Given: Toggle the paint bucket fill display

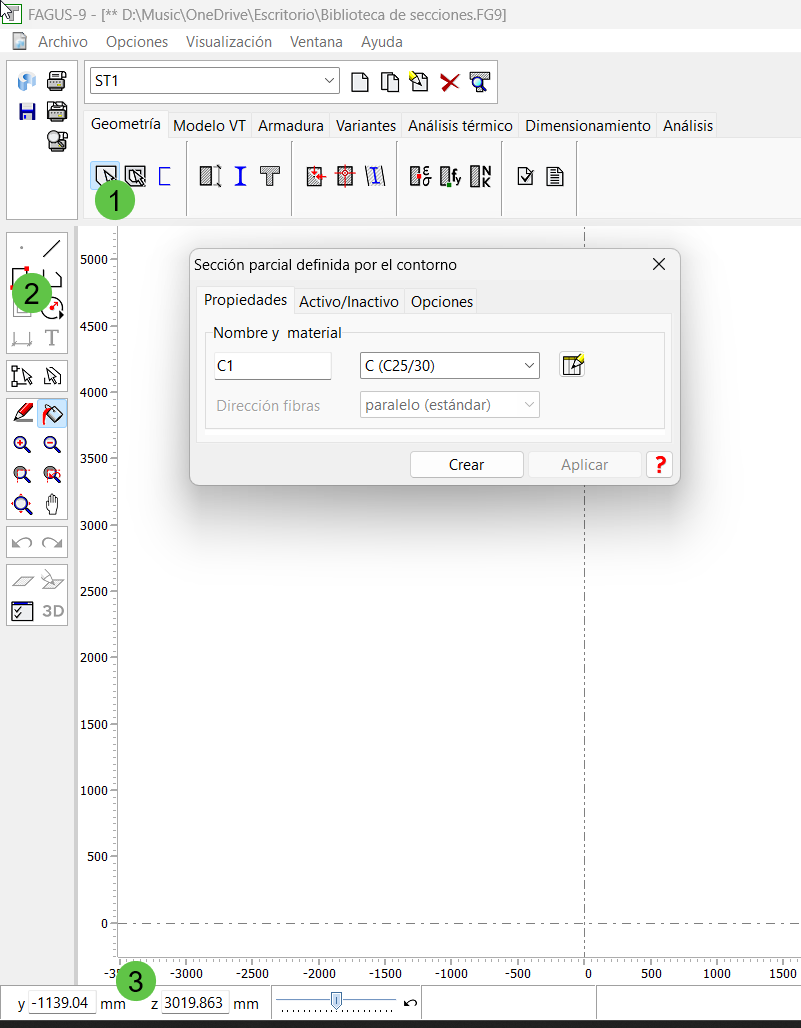Looking at the screenshot, I should point(52,413).
